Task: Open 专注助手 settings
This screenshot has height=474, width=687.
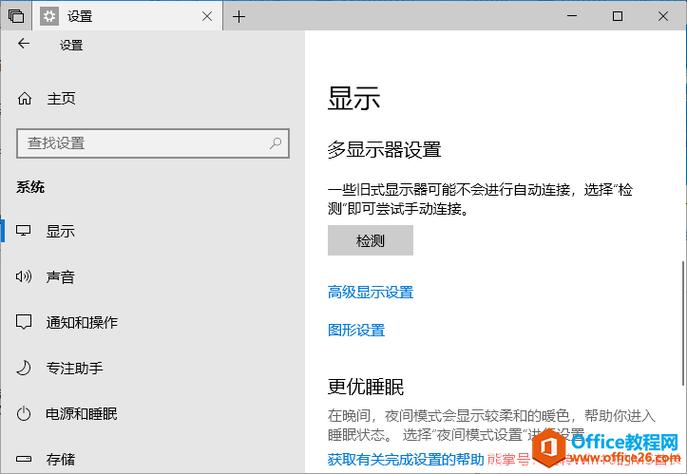Action: pyautogui.click(x=74, y=368)
